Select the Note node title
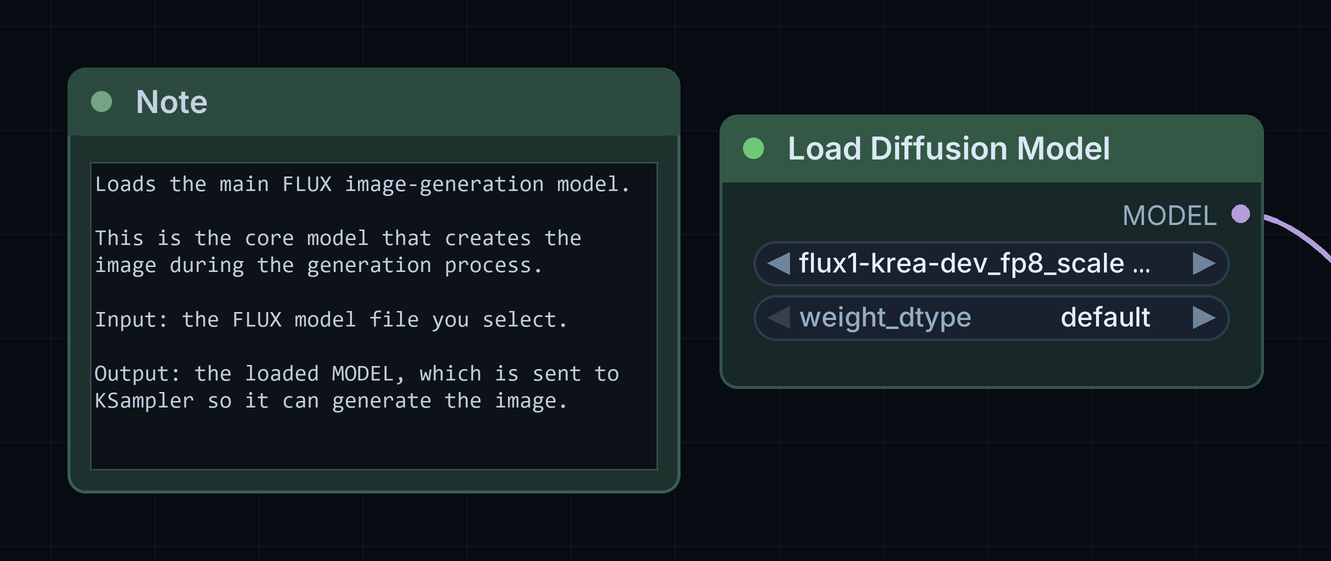1331x561 pixels. click(x=172, y=101)
